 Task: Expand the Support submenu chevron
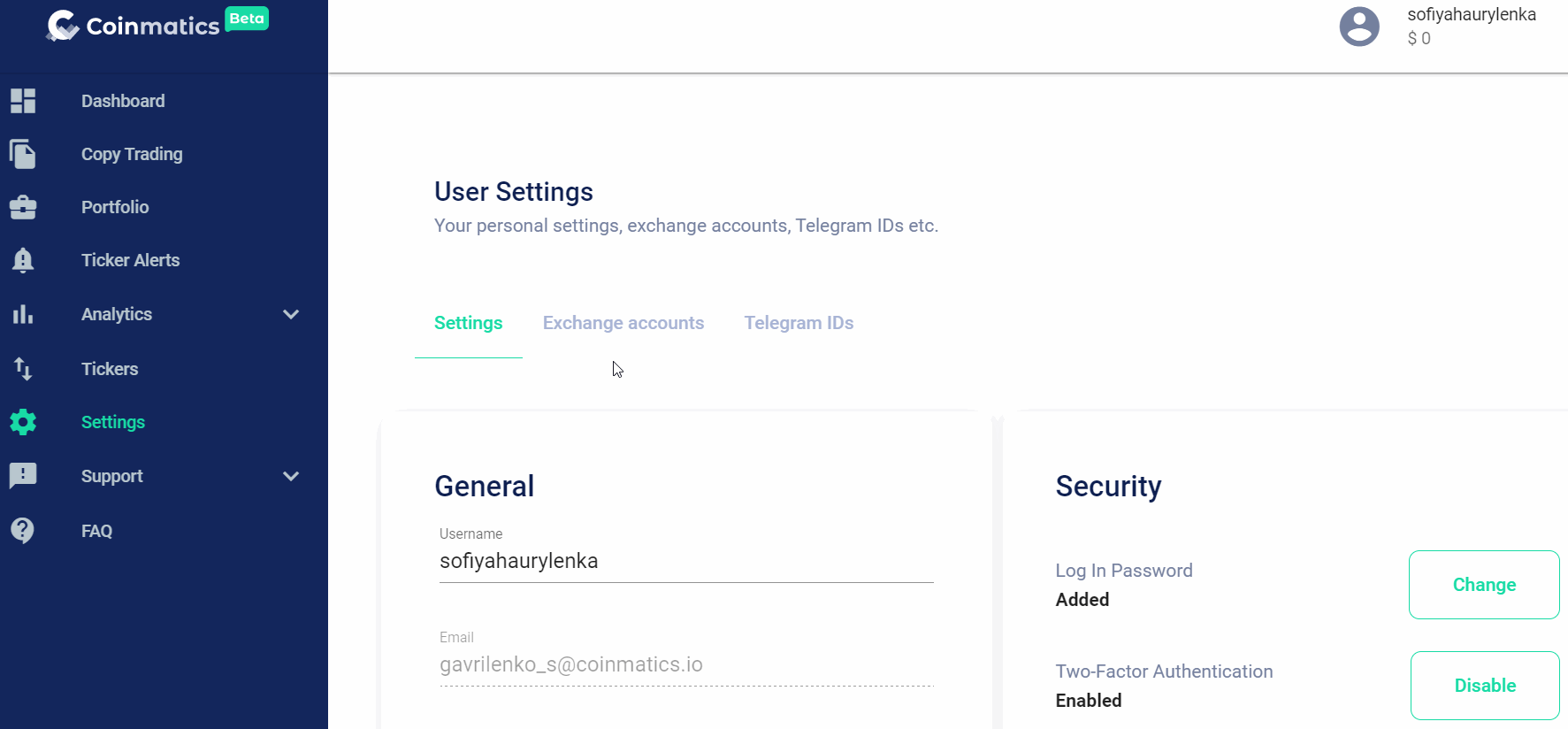tap(291, 476)
